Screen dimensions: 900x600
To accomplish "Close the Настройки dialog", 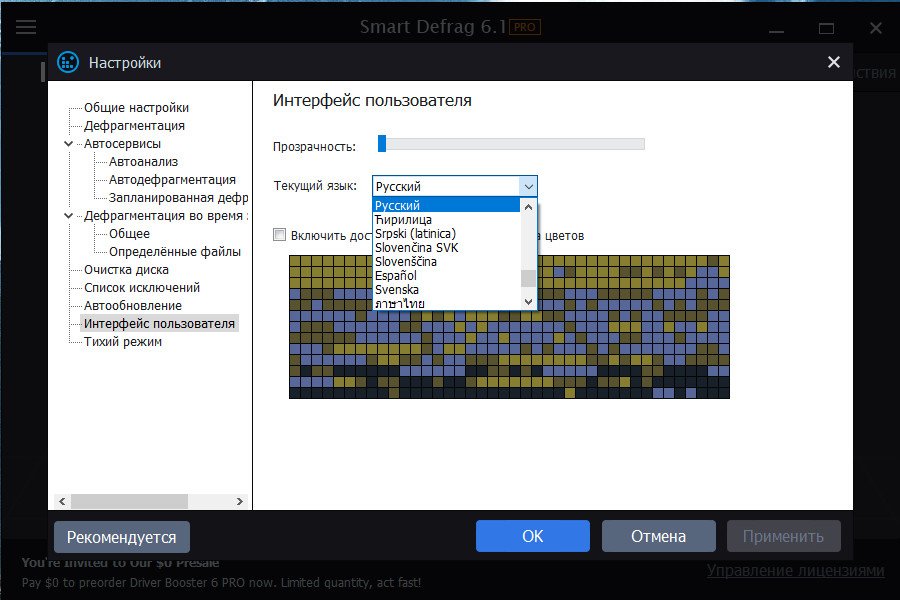I will 833,62.
